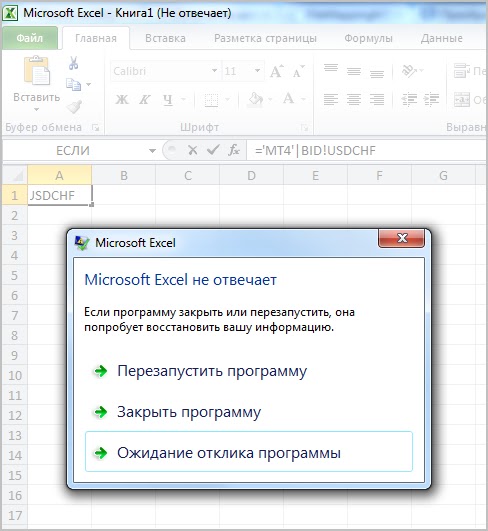The width and height of the screenshot is (488, 531).
Task: Select row 17 header
Action: (15, 515)
